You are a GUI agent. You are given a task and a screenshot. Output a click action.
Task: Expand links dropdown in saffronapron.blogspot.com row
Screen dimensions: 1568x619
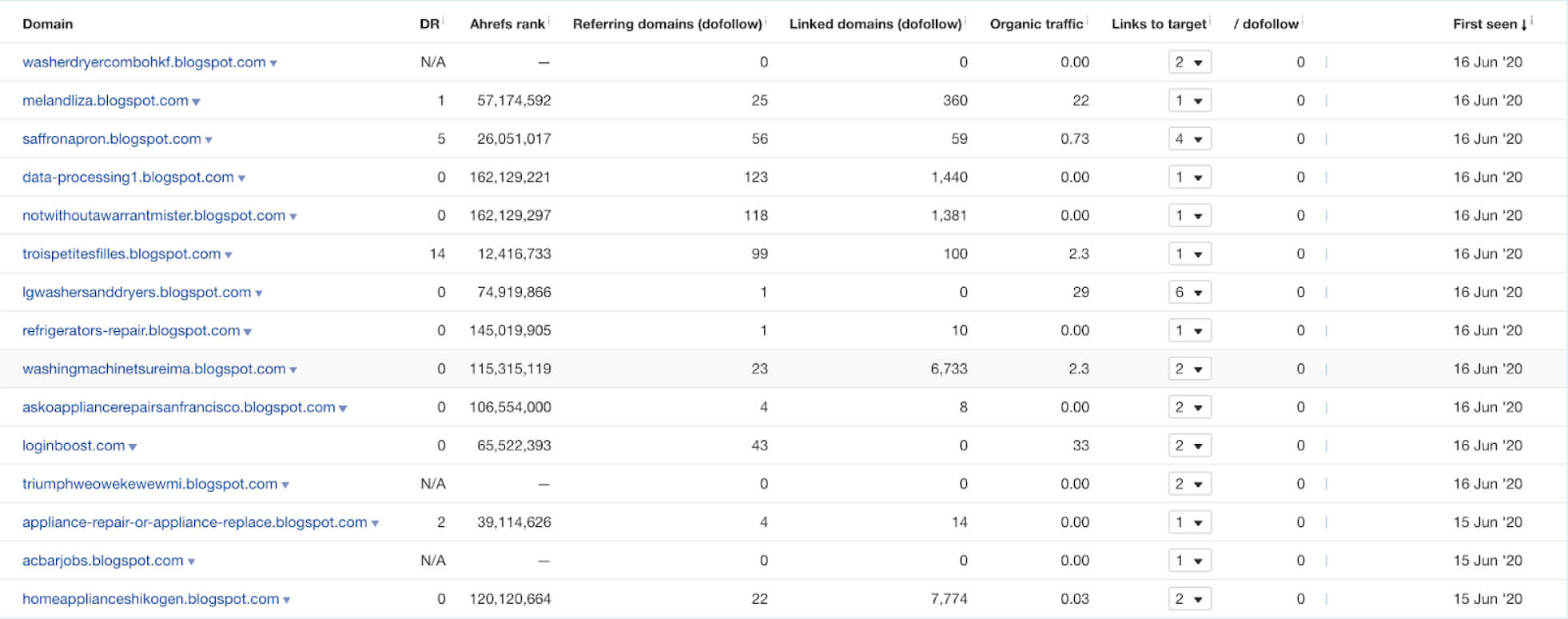point(1189,139)
